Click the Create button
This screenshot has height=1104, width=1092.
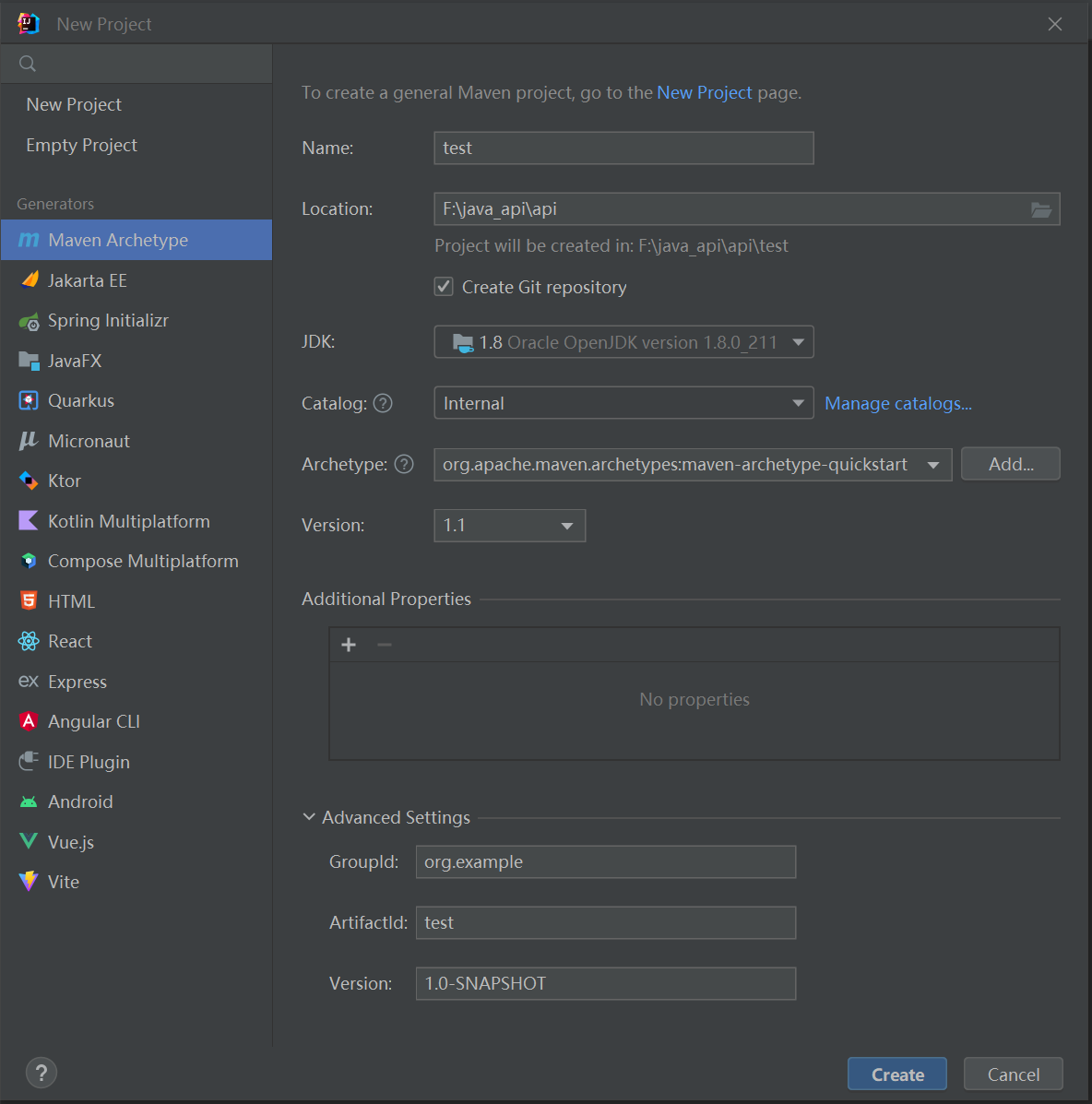[897, 1074]
